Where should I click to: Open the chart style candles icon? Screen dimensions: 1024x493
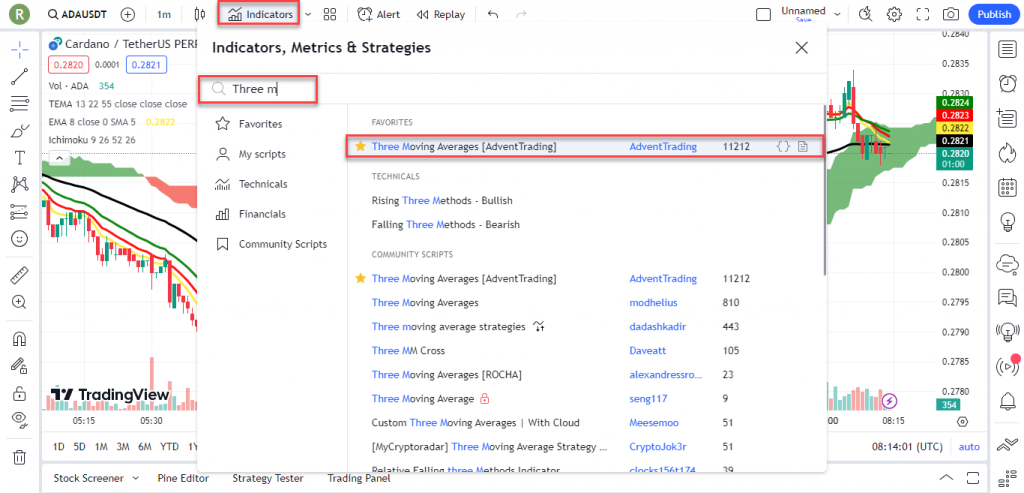200,14
